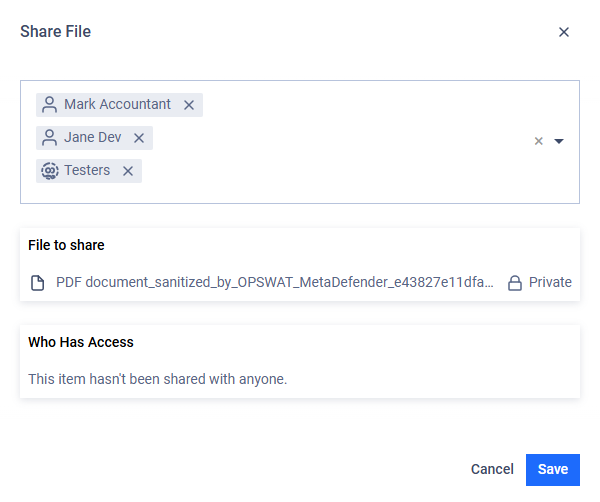Expand the recipients dropdown arrow
Image resolution: width=600 pixels, height=502 pixels.
coord(559,141)
